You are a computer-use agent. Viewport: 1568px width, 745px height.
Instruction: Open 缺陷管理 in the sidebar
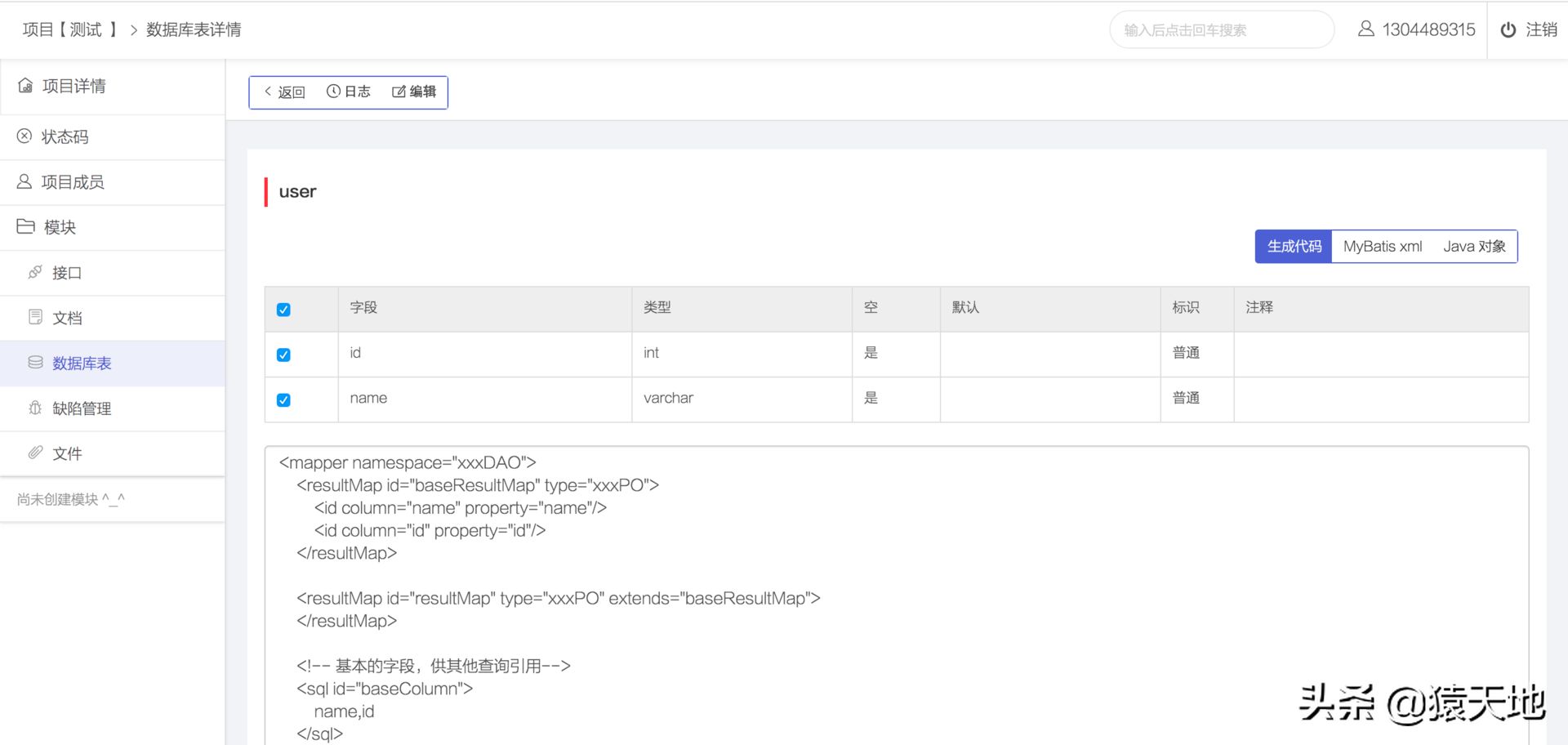point(113,408)
